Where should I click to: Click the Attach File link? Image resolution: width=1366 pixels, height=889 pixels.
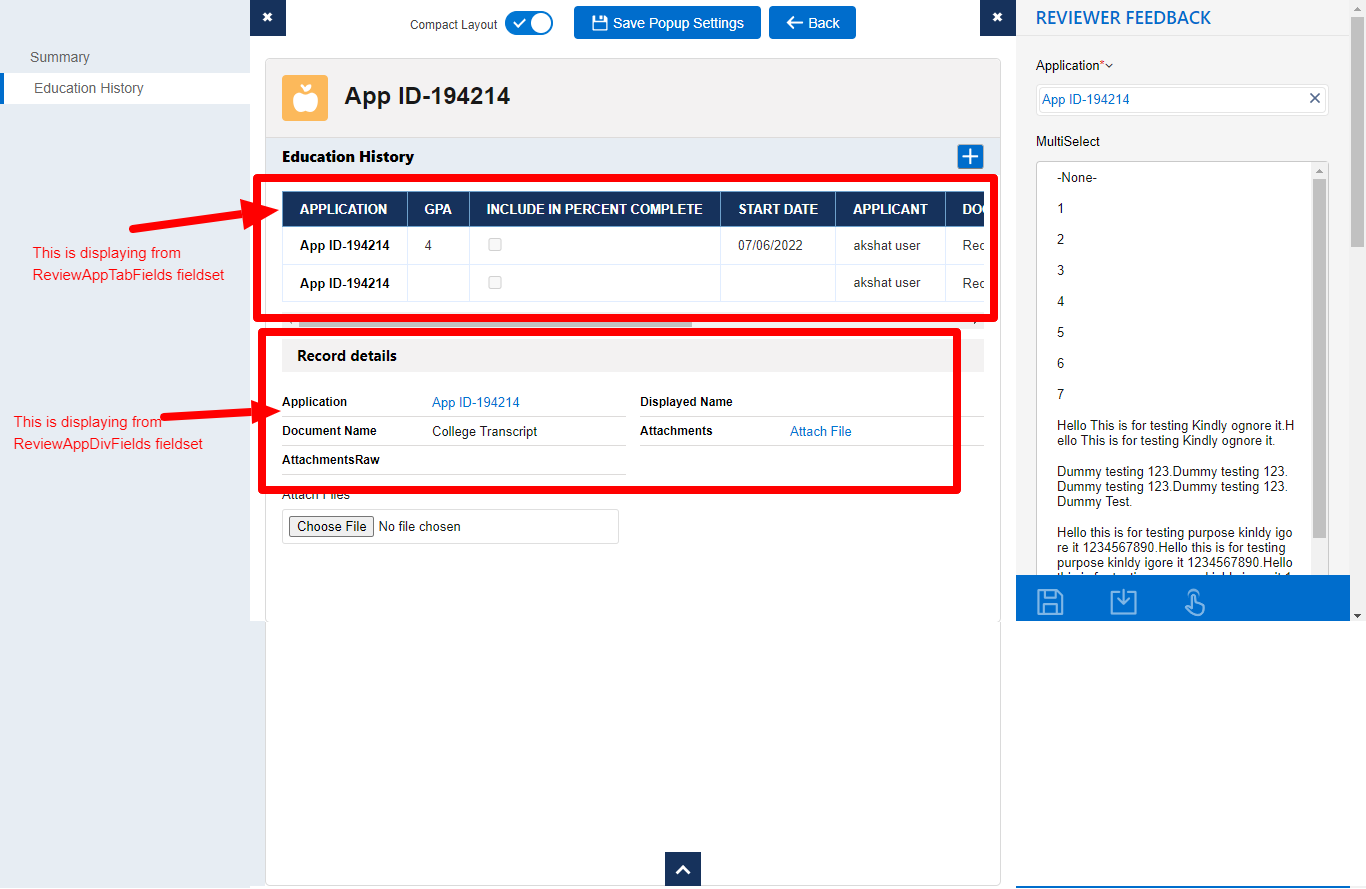point(820,431)
